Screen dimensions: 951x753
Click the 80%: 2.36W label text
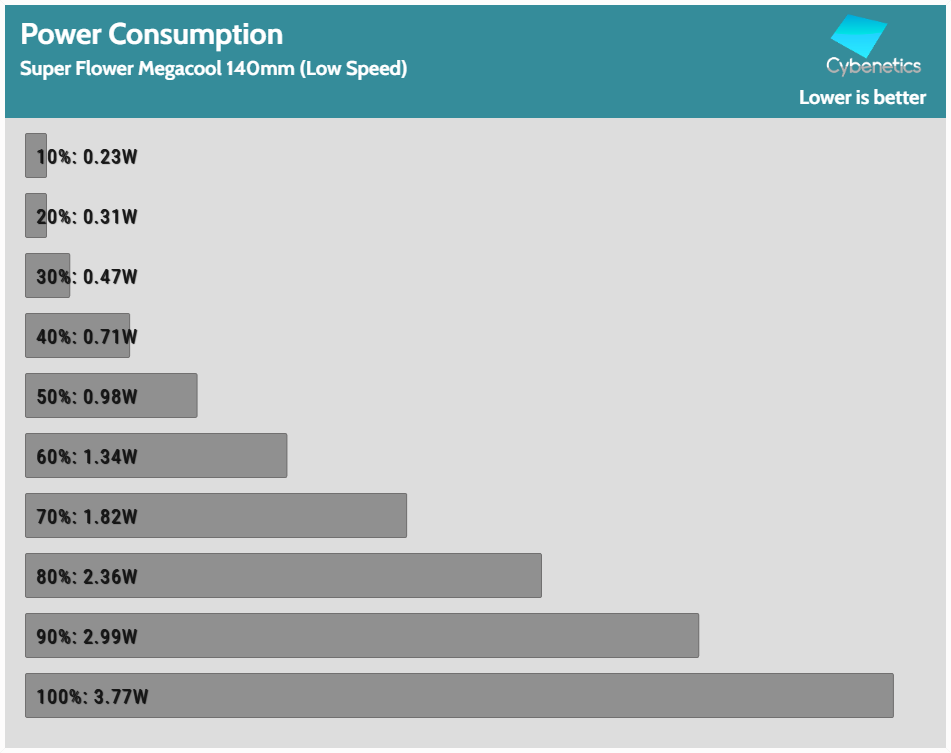coord(87,577)
